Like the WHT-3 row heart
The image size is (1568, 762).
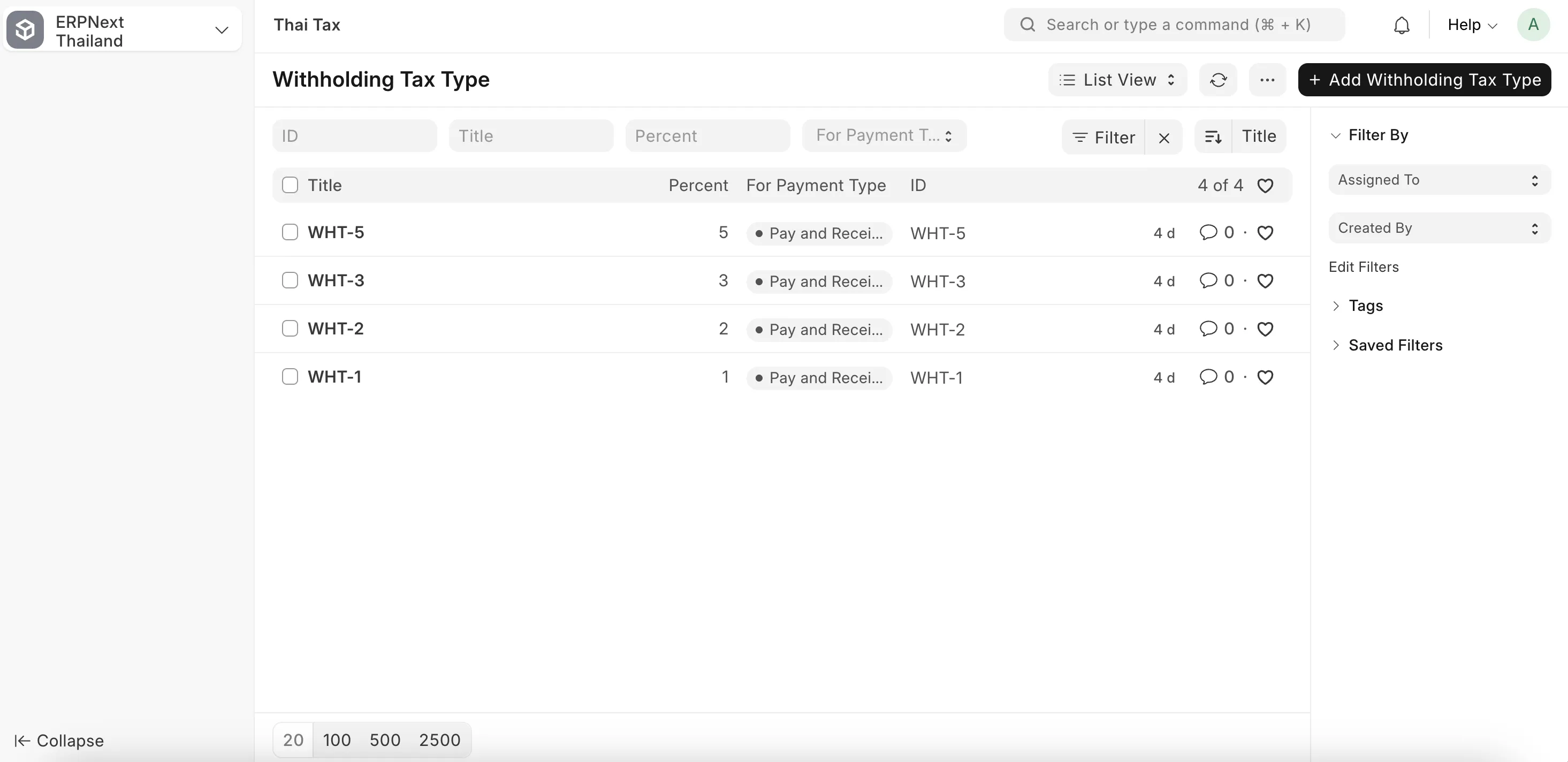click(x=1265, y=281)
